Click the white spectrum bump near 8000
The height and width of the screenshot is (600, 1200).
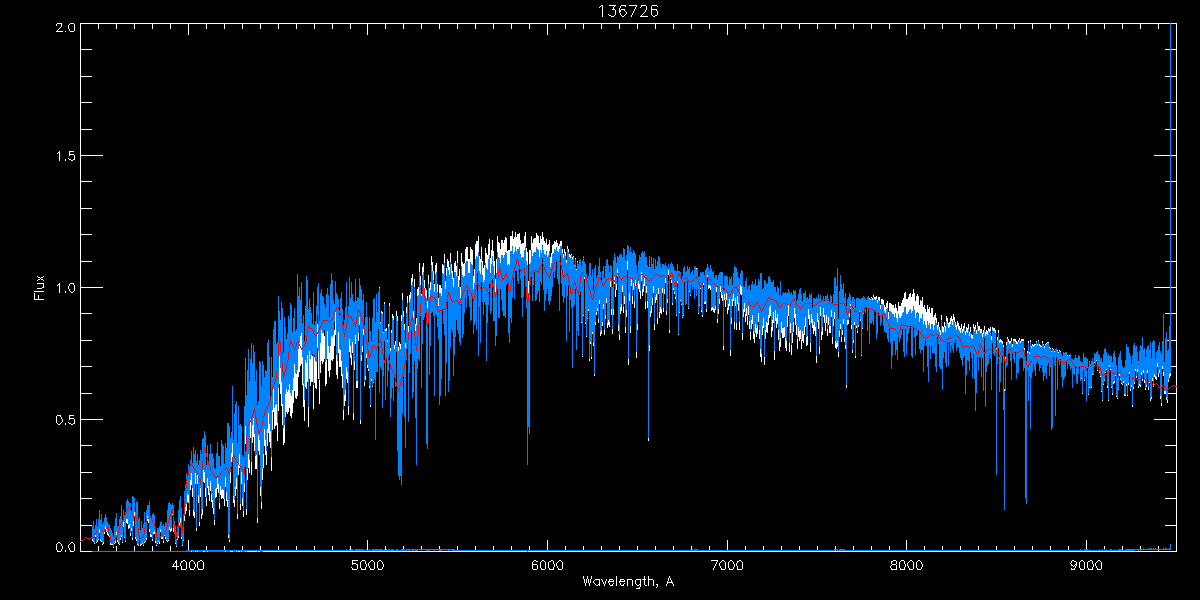tap(910, 297)
